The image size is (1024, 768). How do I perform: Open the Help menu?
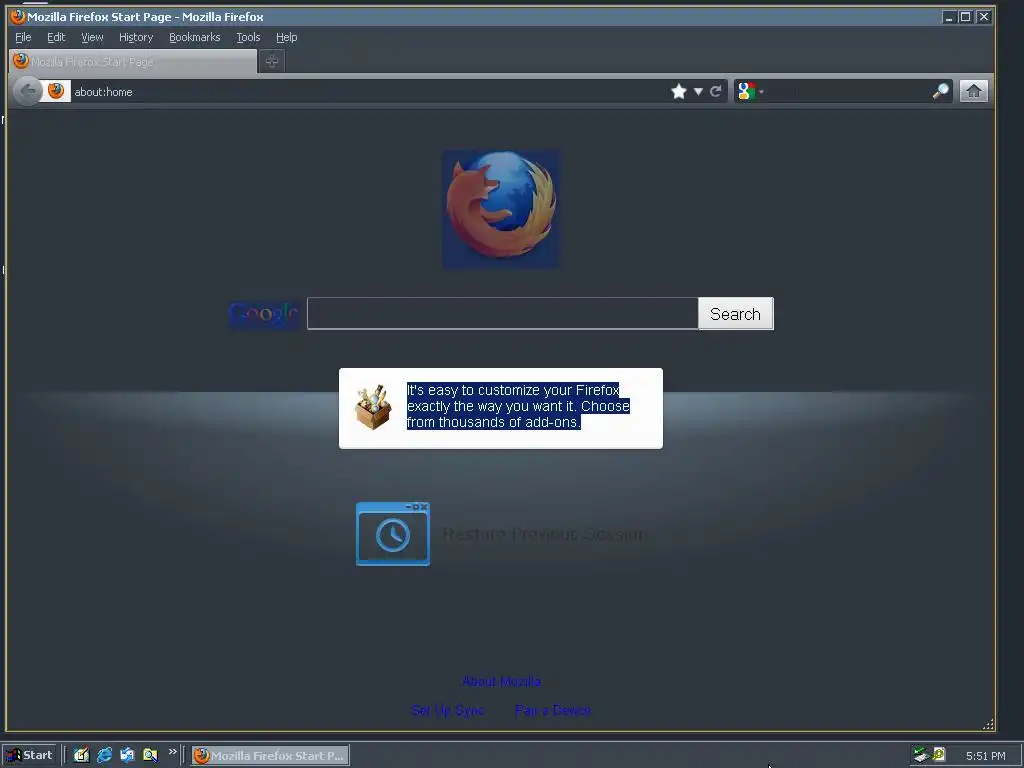[x=286, y=37]
